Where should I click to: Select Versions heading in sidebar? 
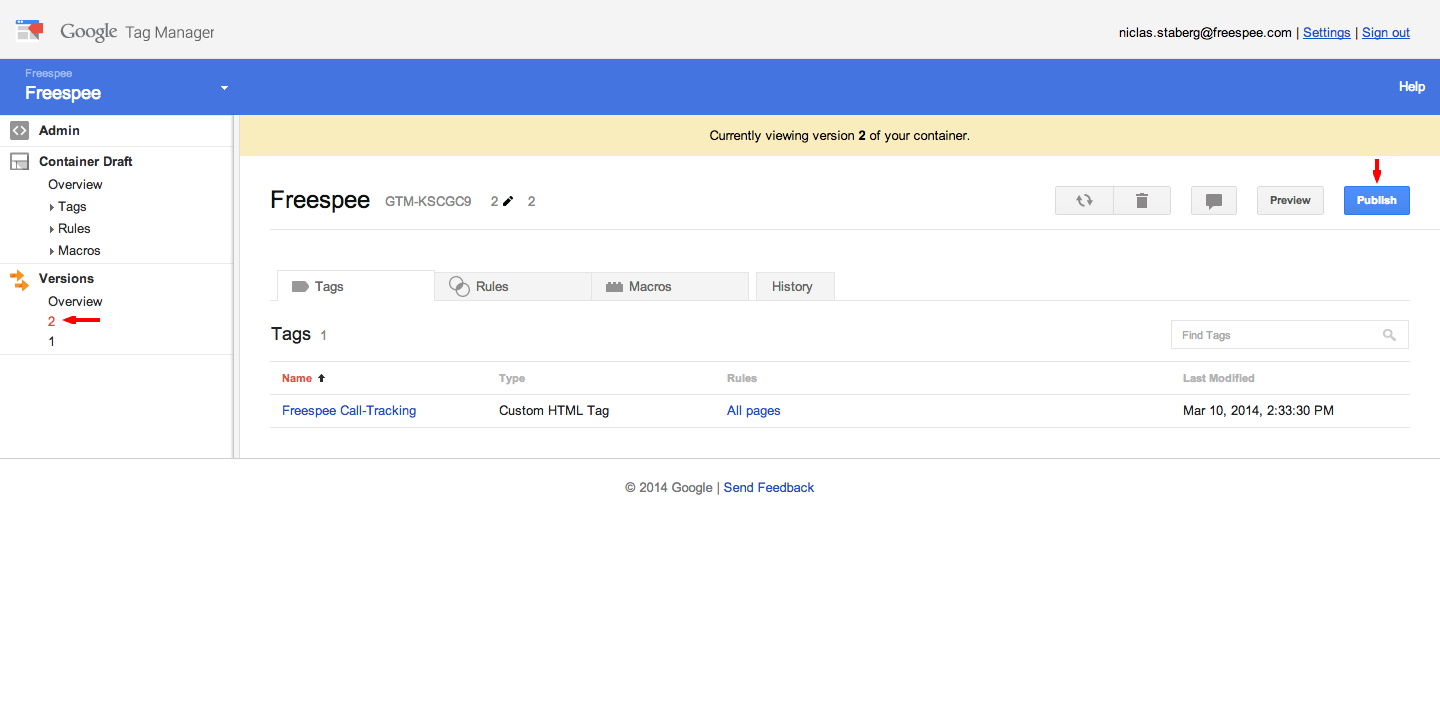coord(66,279)
